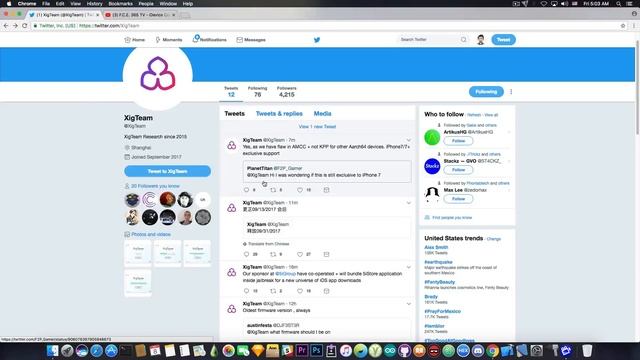
Task: Open Finder from the dock
Action: [52, 351]
